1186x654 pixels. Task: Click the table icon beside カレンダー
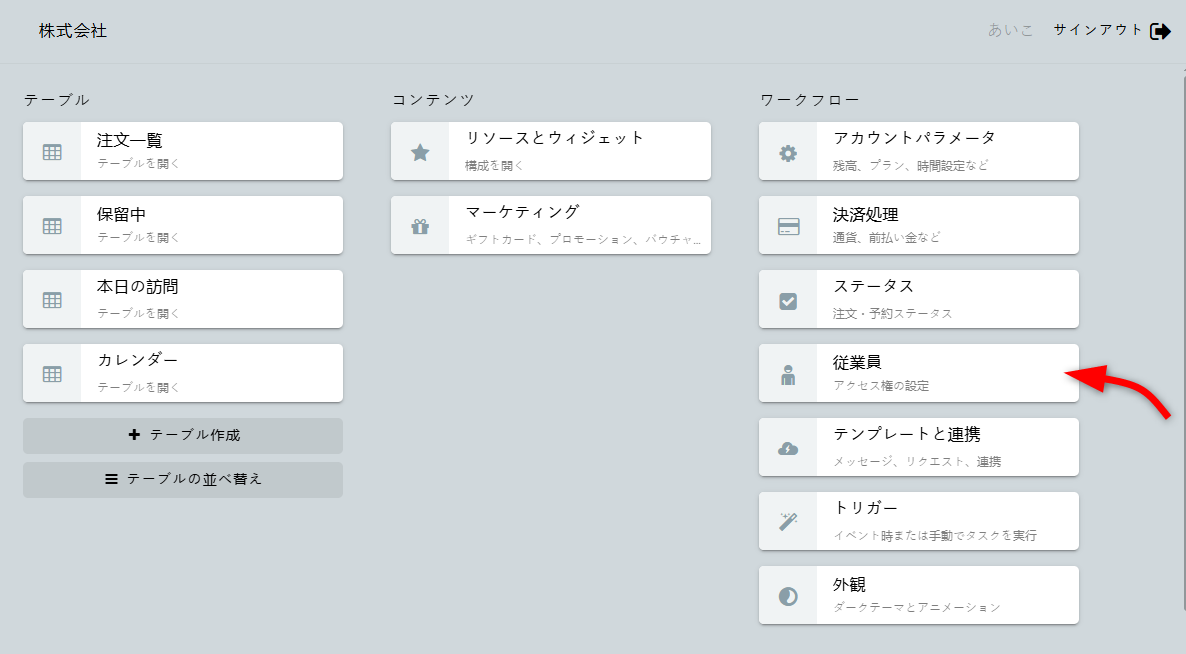[52, 374]
